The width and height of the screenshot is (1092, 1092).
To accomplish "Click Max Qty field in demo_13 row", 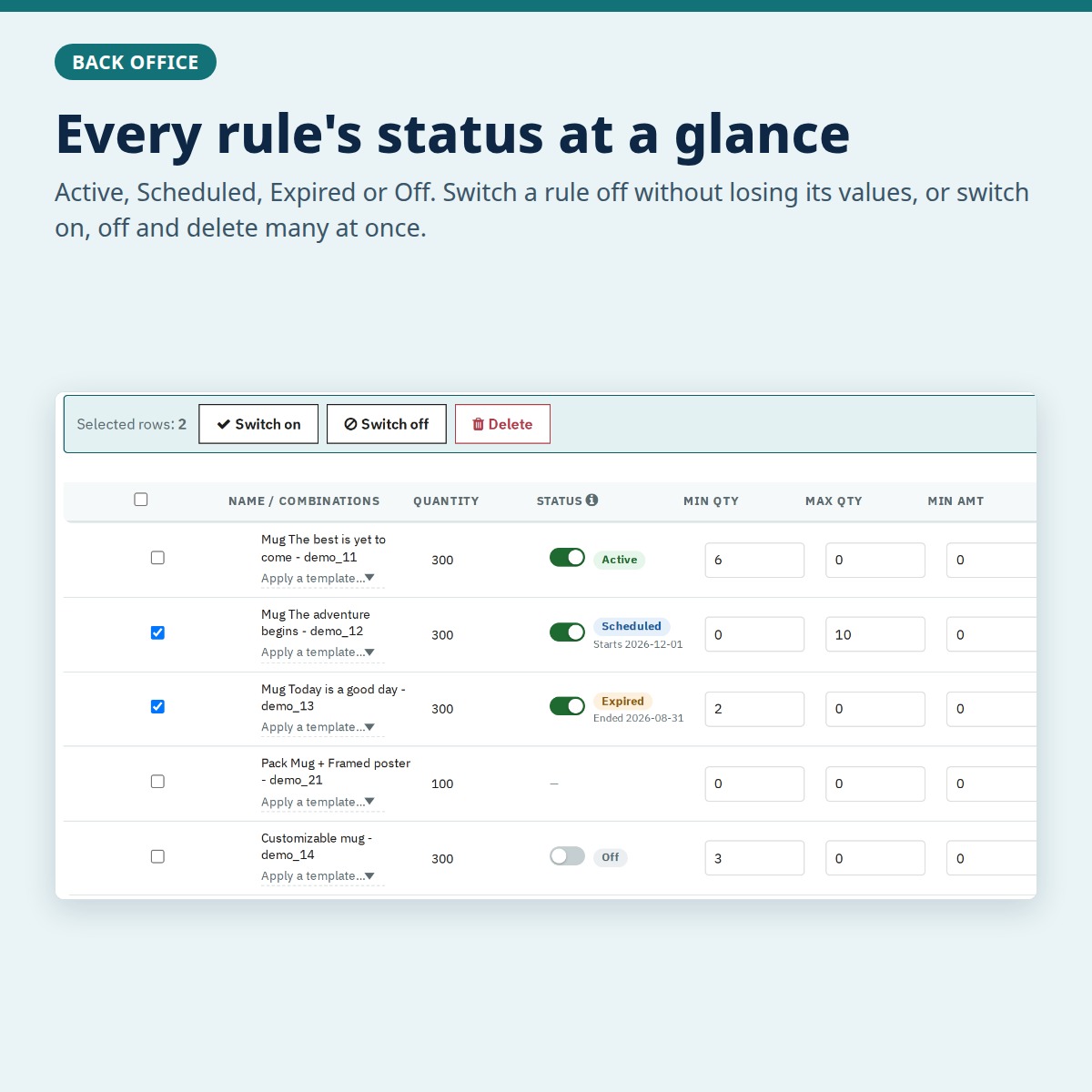I will tap(875, 709).
